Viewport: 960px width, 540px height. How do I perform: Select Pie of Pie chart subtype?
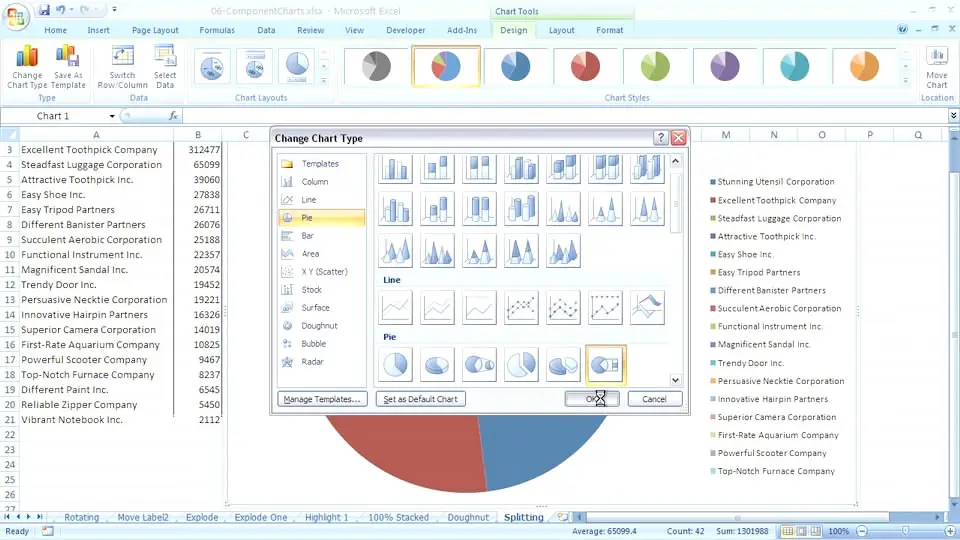coord(479,365)
